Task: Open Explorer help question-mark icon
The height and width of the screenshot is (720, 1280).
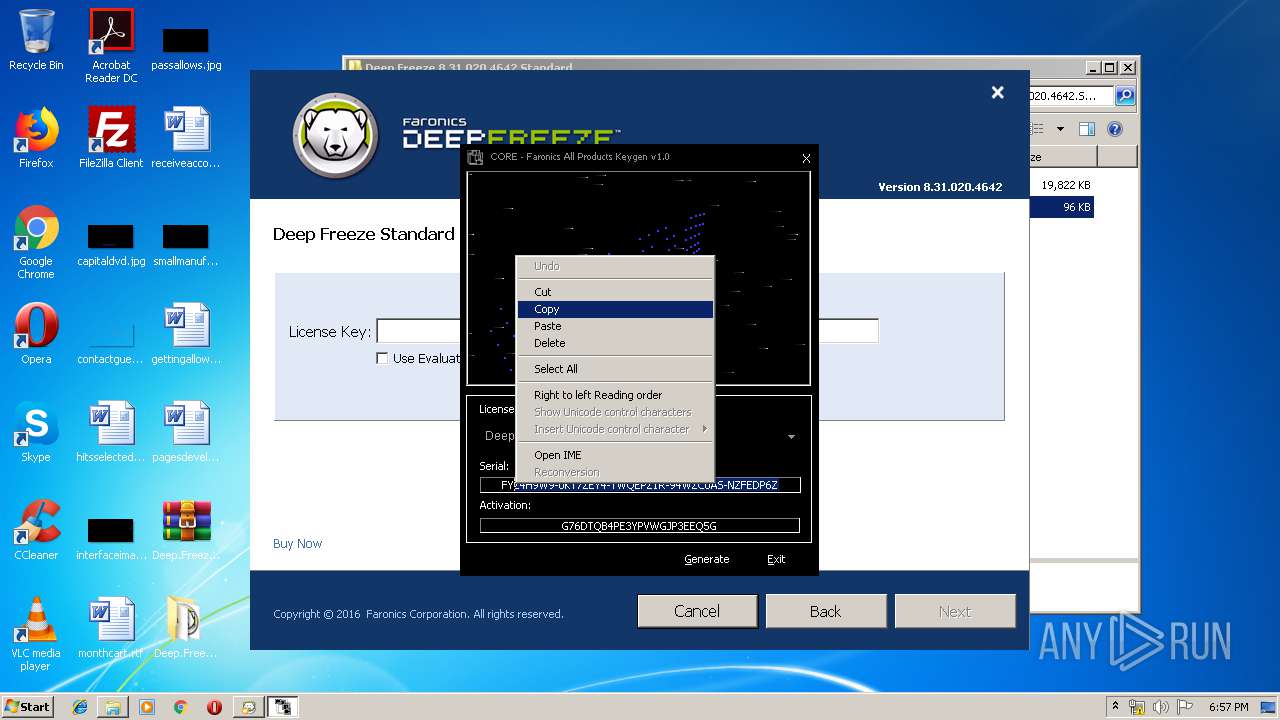Action: [1115, 129]
